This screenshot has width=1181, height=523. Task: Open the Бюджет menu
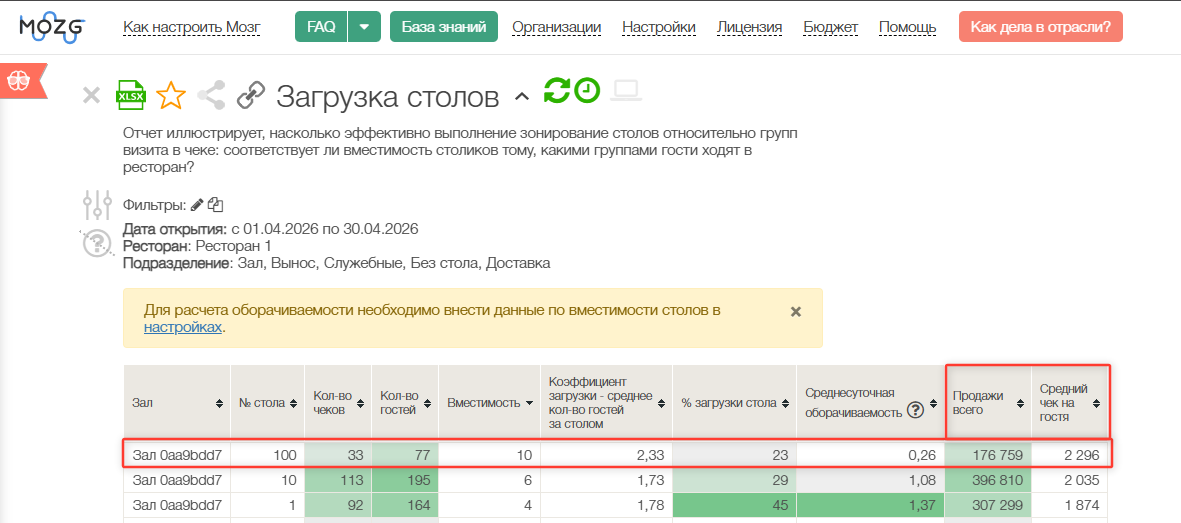(x=831, y=28)
